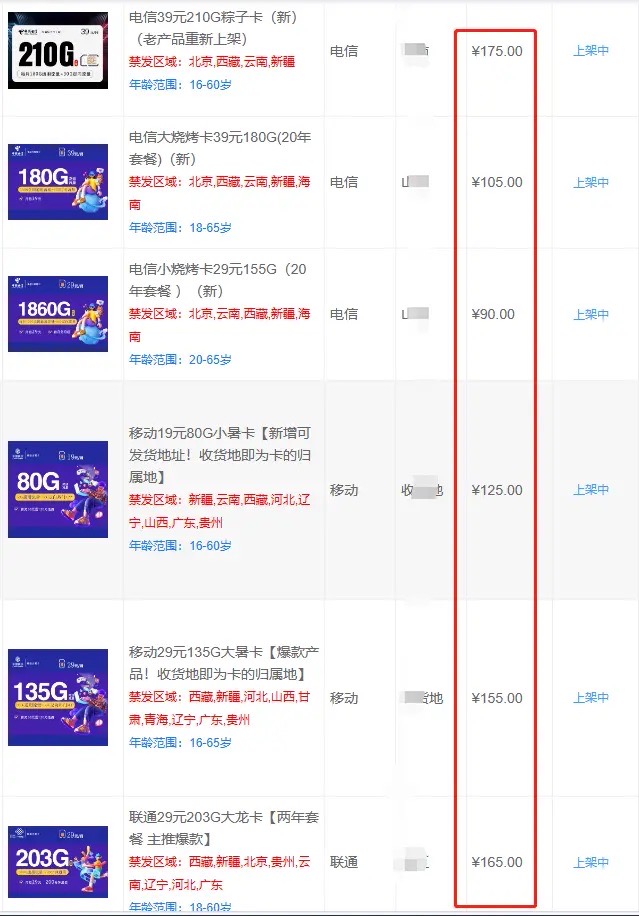Click 禁发区域 text of the 180G大烧烤卡 row
The height and width of the screenshot is (916, 639).
(220, 193)
